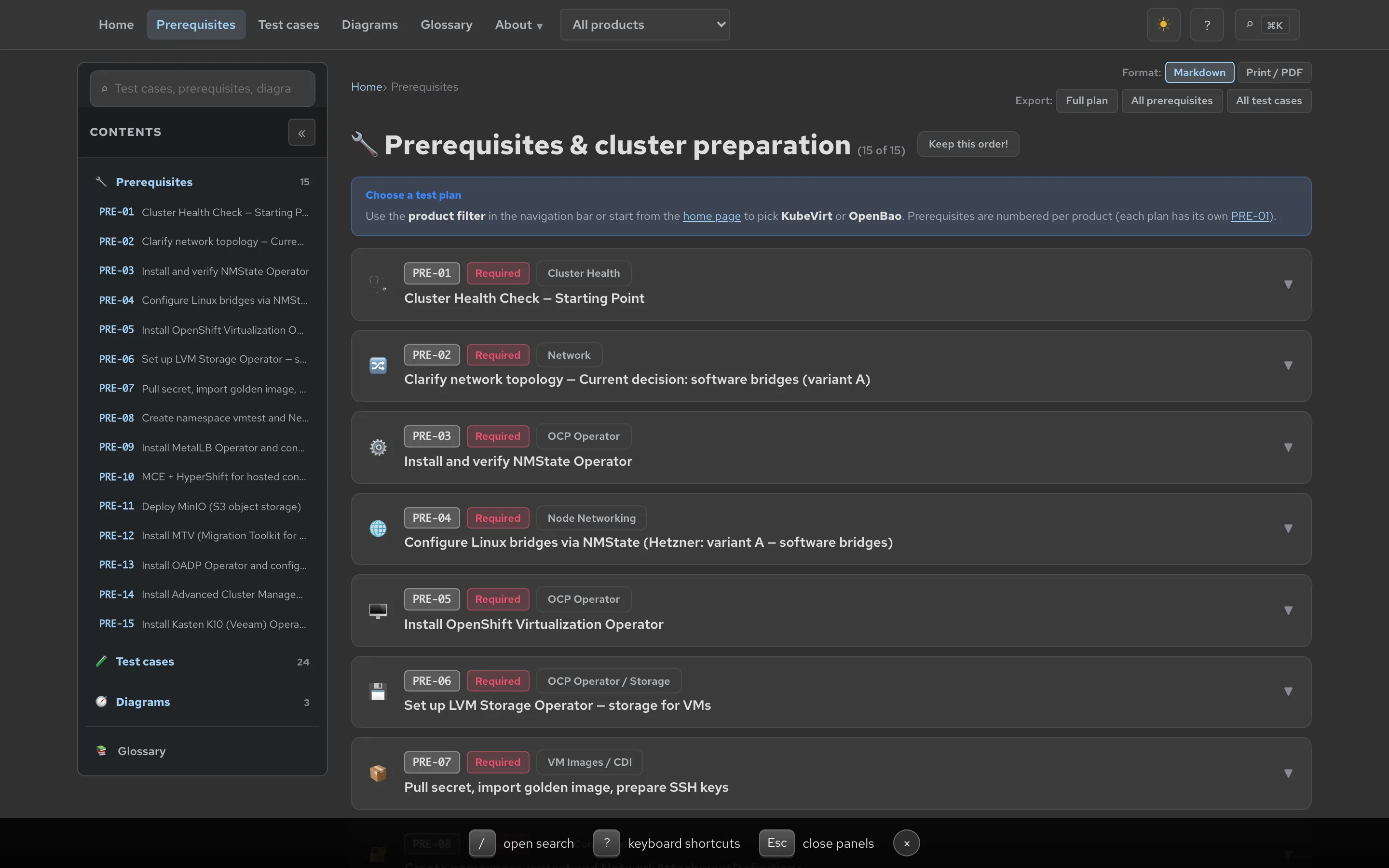Focus the sidebar search input field
This screenshot has height=868, width=1389.
coord(202,88)
